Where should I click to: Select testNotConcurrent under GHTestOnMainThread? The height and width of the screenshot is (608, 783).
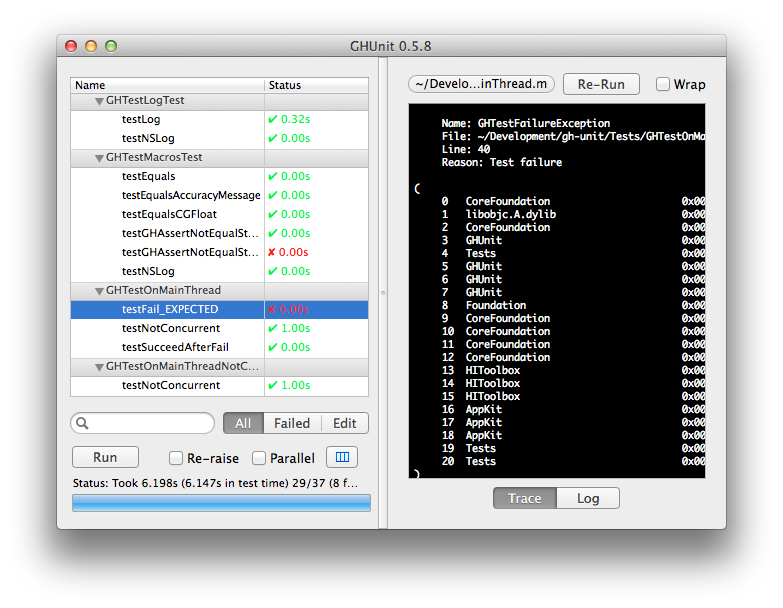pos(220,328)
